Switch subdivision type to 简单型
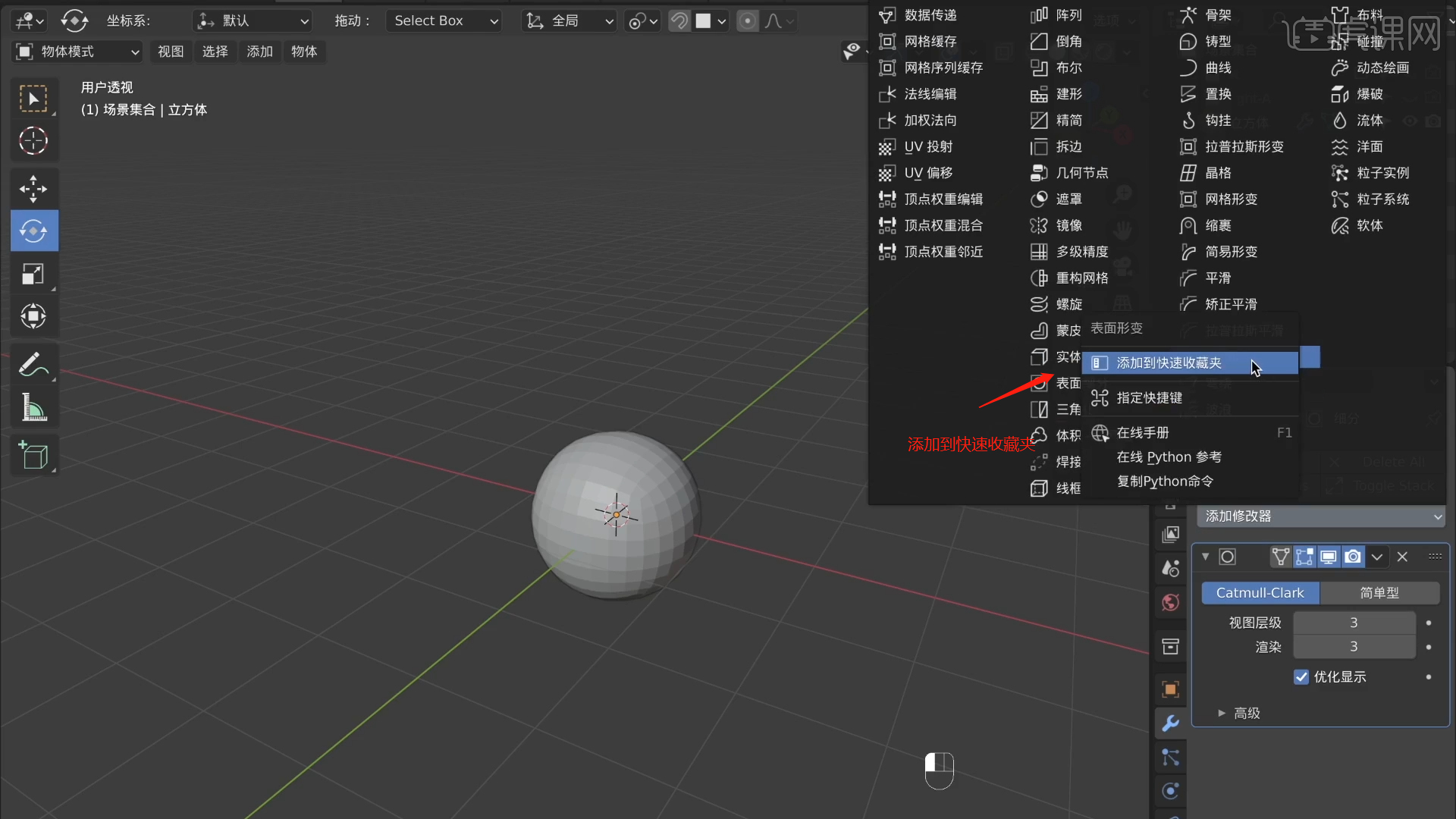 tap(1379, 593)
